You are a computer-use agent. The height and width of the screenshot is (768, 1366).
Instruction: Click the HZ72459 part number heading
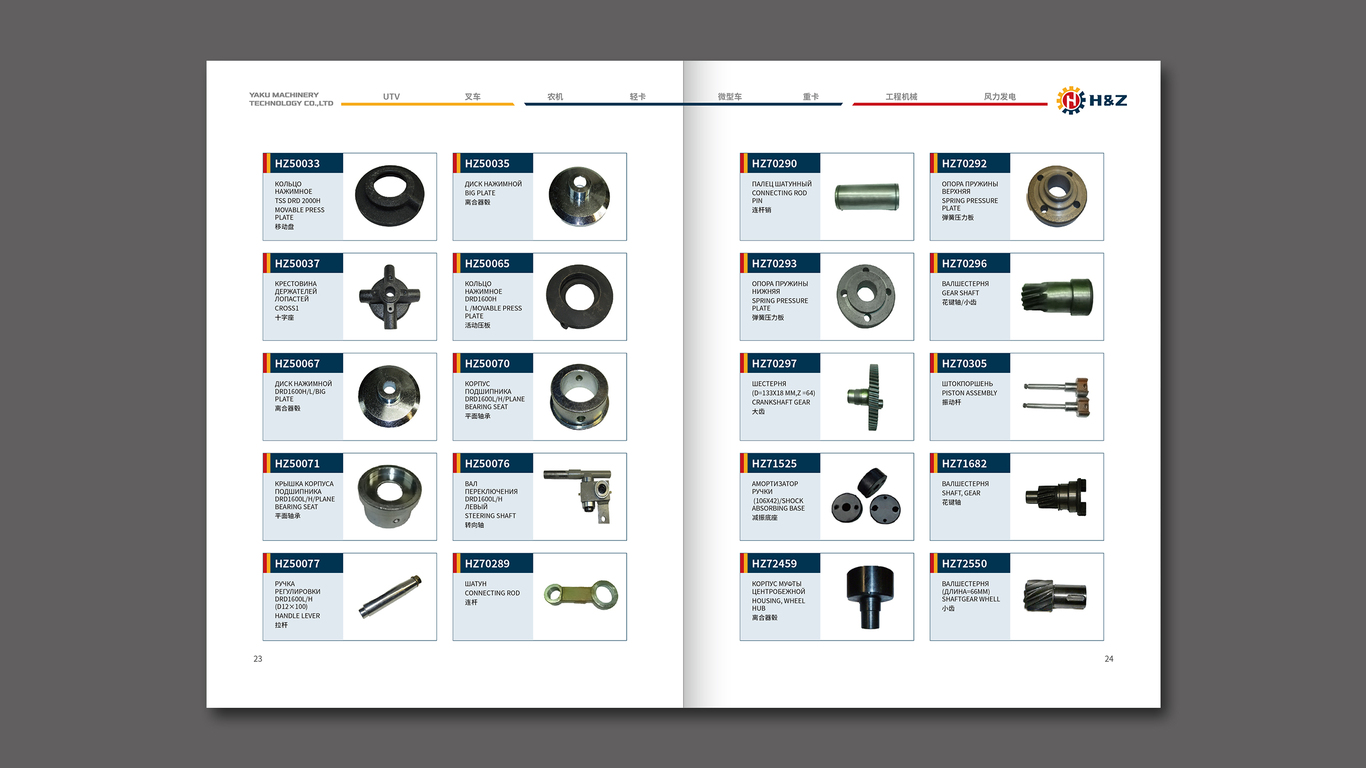pyautogui.click(x=774, y=563)
